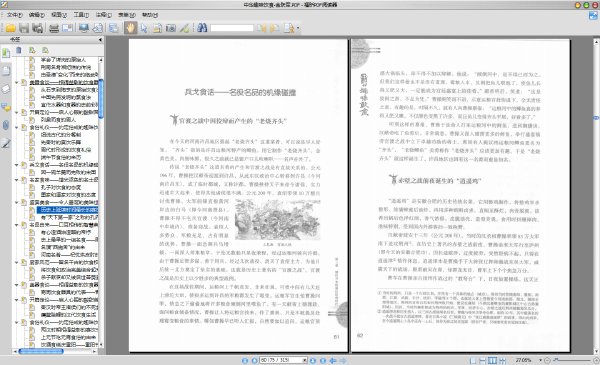Open the Layers panel in sidebar
The width and height of the screenshot is (600, 365).
click(x=6, y=89)
